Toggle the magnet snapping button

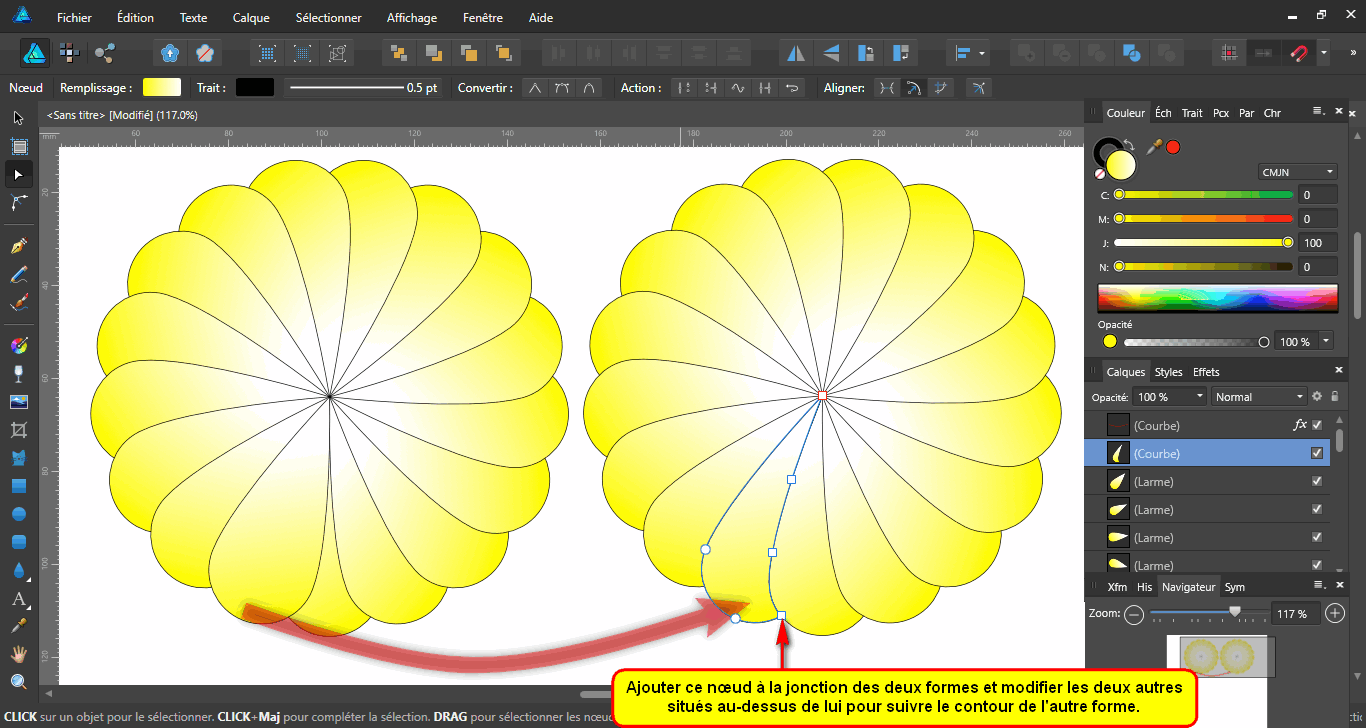pyautogui.click(x=1298, y=52)
